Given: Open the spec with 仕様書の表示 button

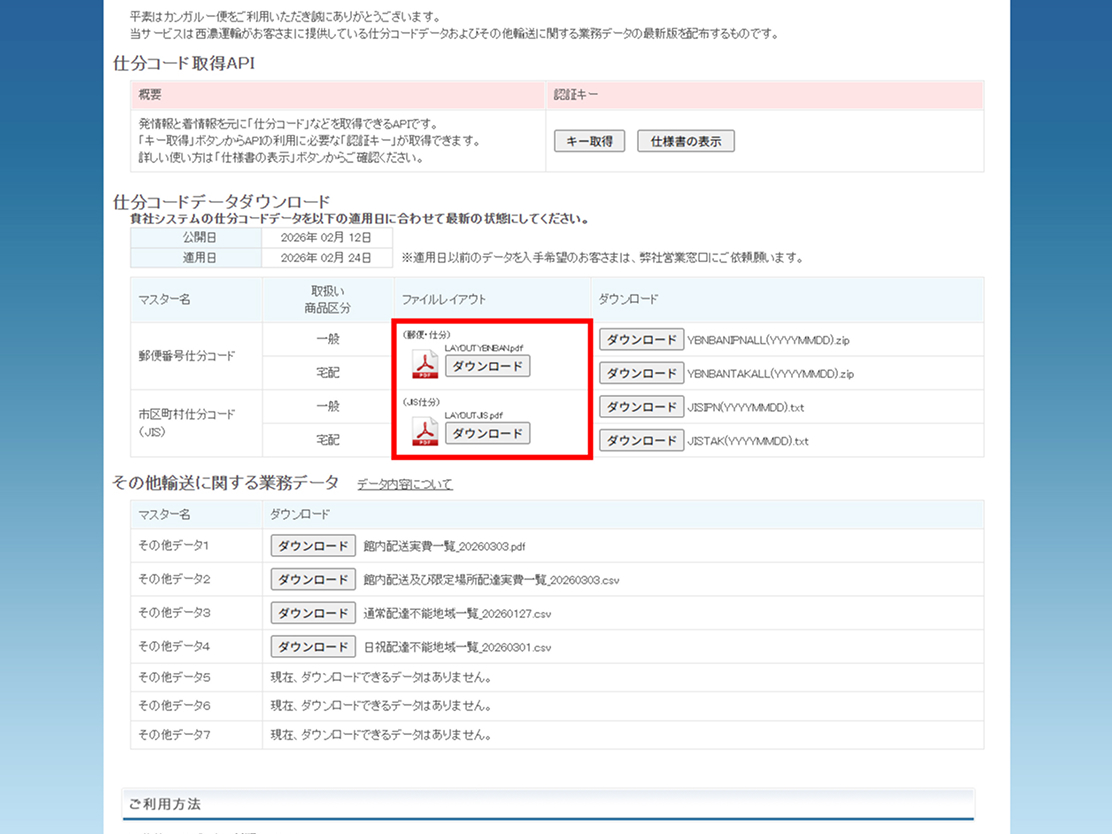Looking at the screenshot, I should click(x=686, y=141).
